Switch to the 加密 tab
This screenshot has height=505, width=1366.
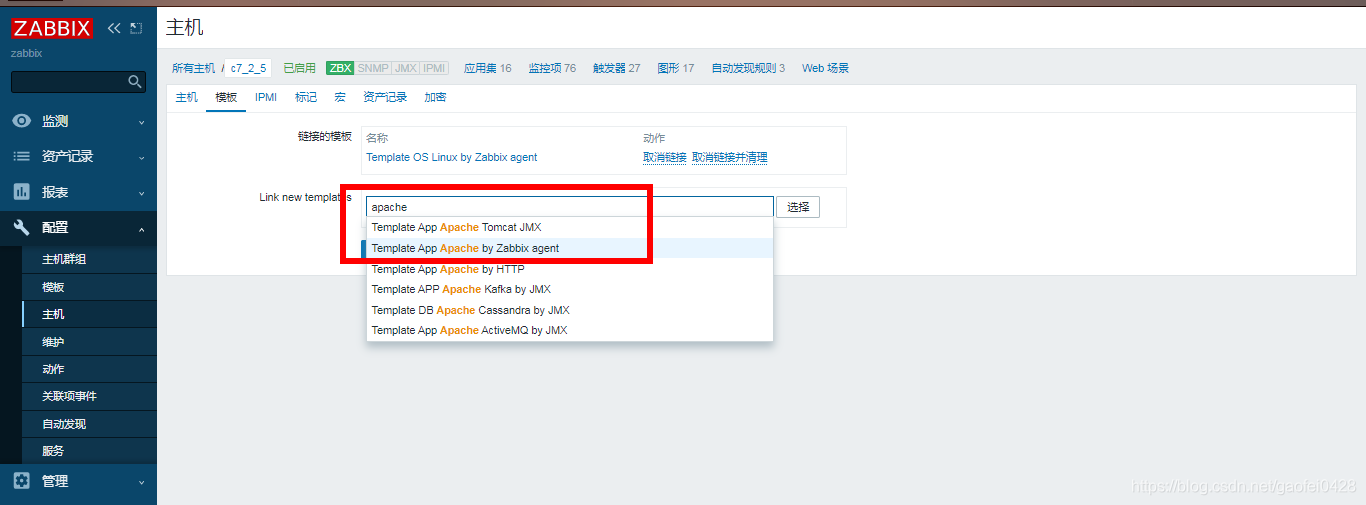coord(435,97)
